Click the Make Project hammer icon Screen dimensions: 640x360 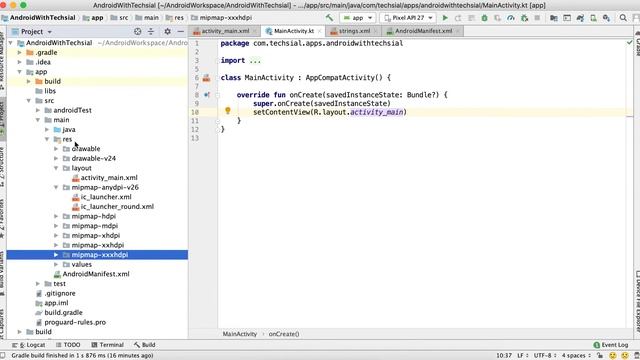(329, 18)
